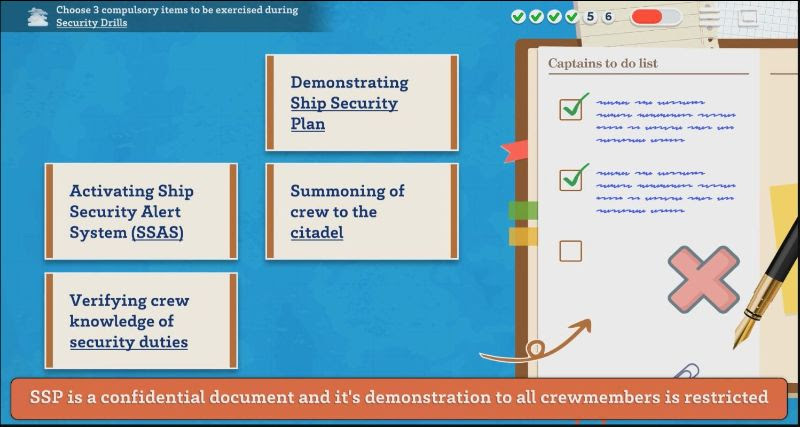Viewport: 800px width, 427px height.
Task: Click the red X wrong-answer mark
Action: [x=703, y=280]
